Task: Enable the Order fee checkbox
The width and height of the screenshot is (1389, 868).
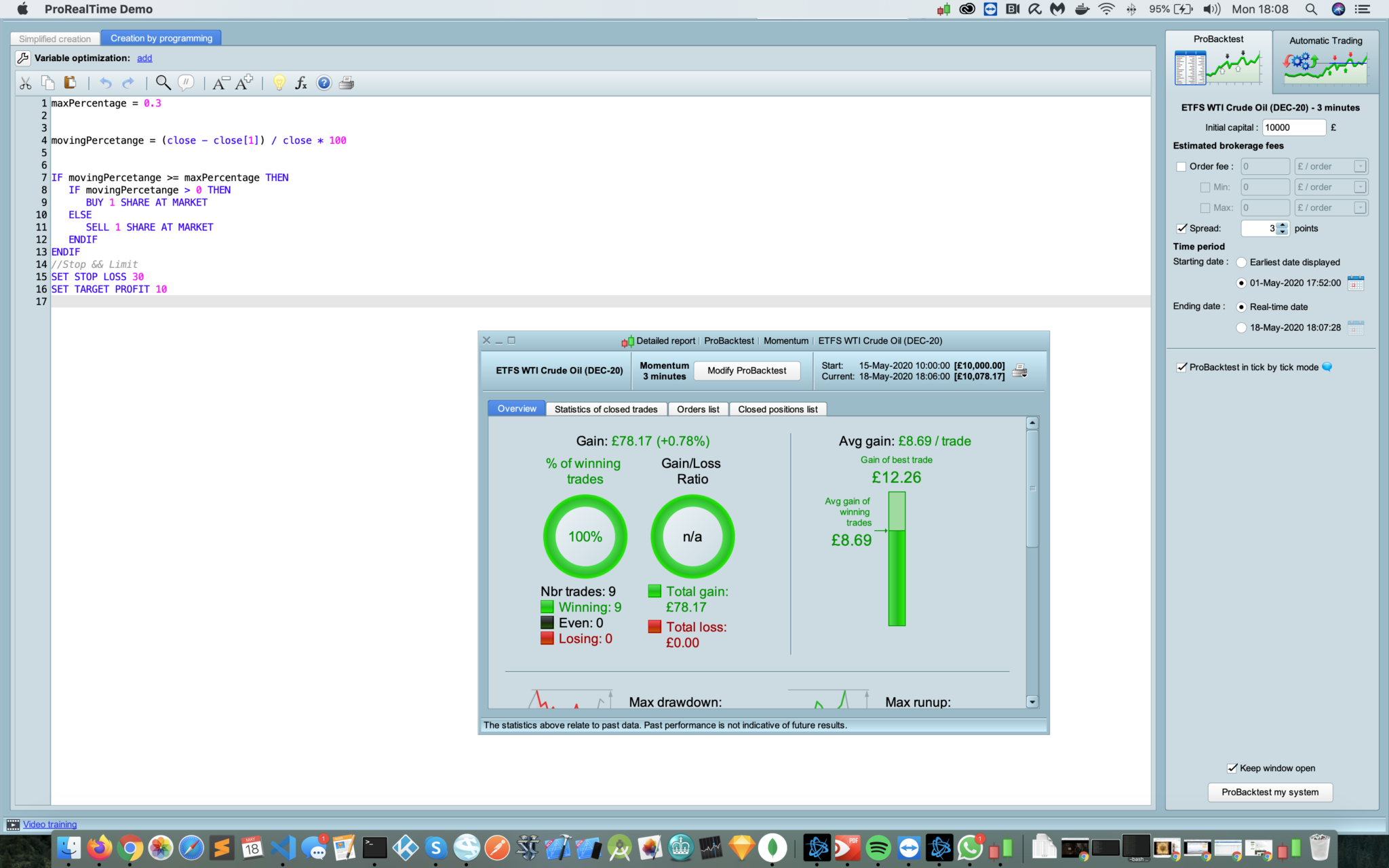Action: click(1181, 166)
